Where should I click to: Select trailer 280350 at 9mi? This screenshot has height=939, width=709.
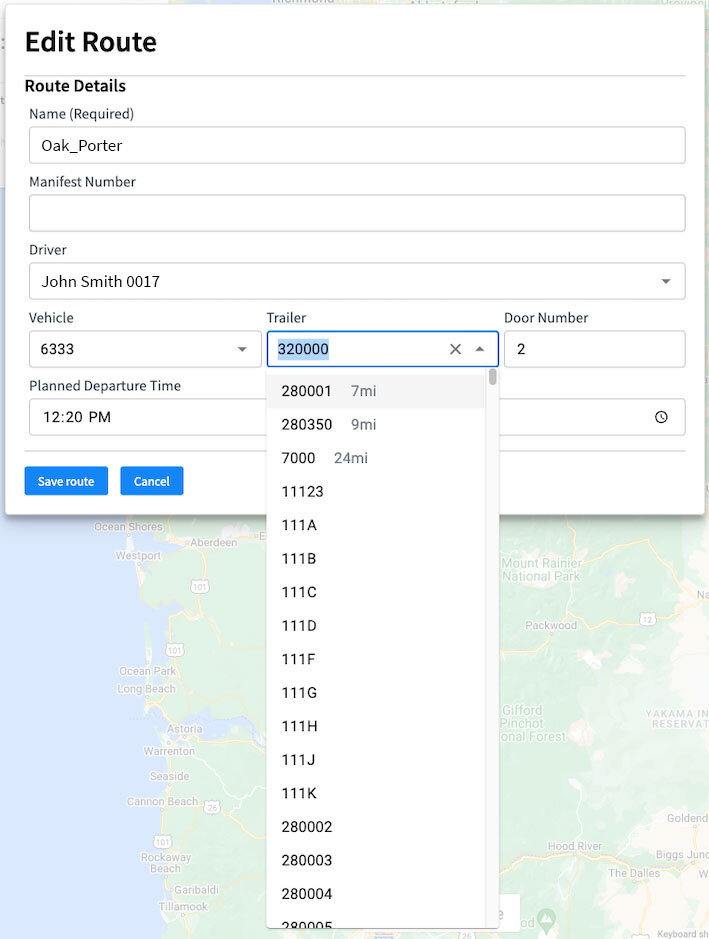(376, 425)
